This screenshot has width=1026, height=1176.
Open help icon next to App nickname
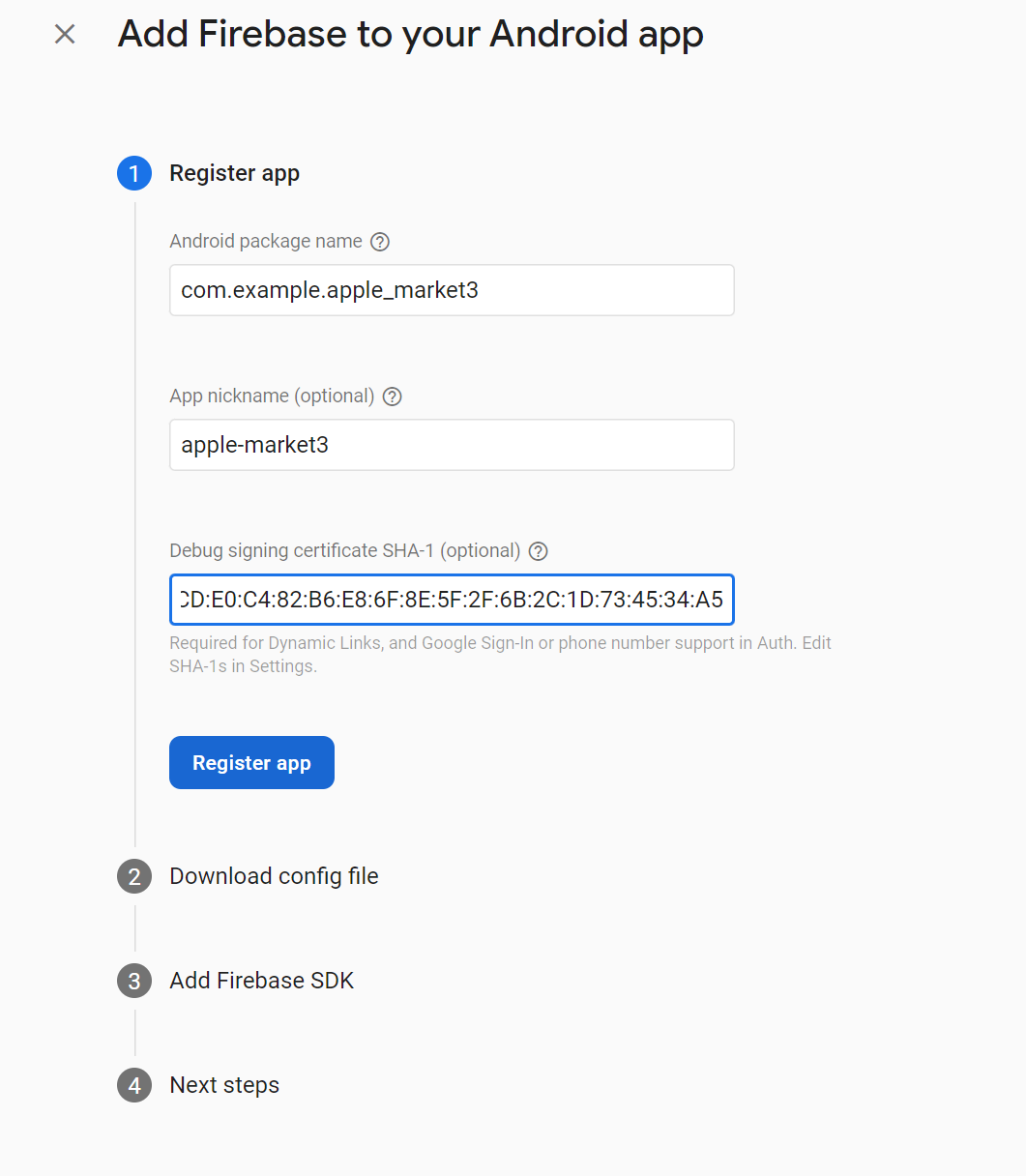(x=392, y=397)
